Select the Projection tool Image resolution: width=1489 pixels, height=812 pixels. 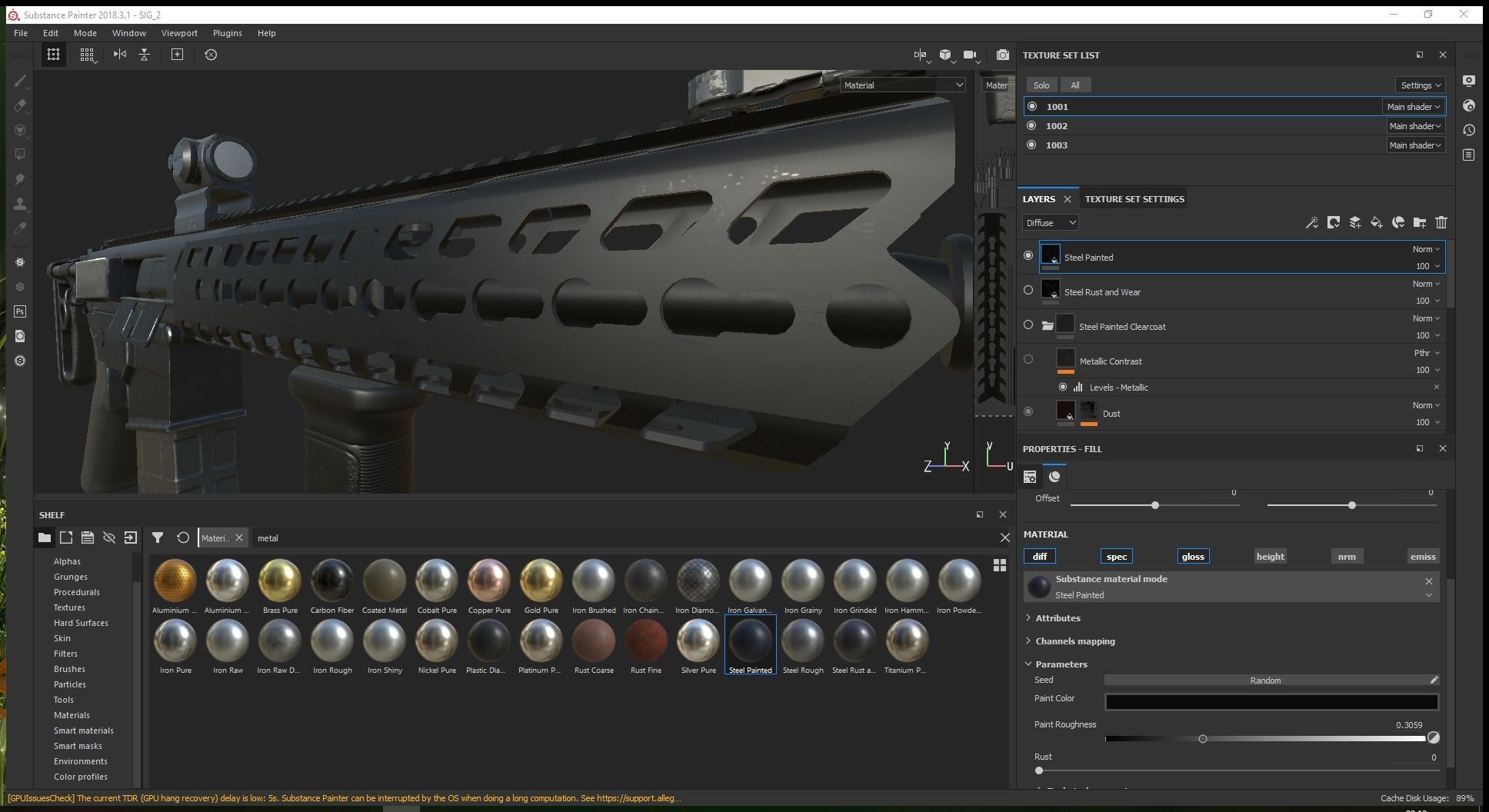click(x=21, y=130)
